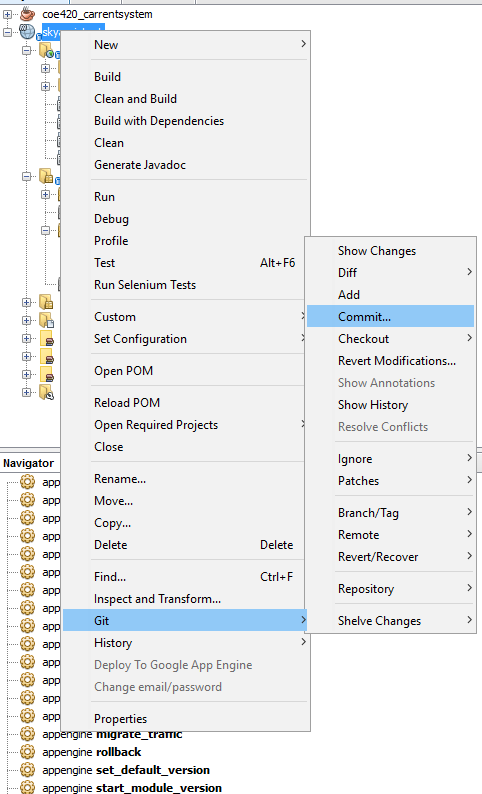482x794 pixels.
Task: Click the first gear icon under Navigator
Action: point(27,482)
